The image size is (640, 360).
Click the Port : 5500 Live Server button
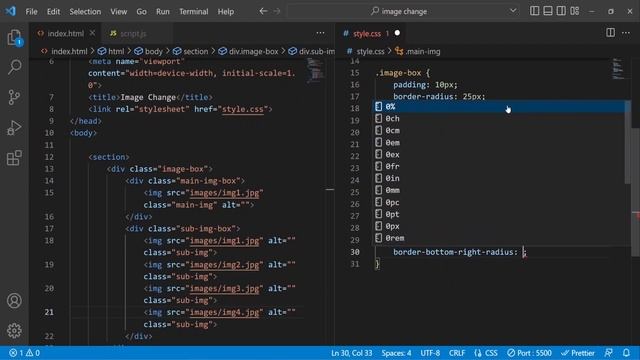[x=529, y=353]
